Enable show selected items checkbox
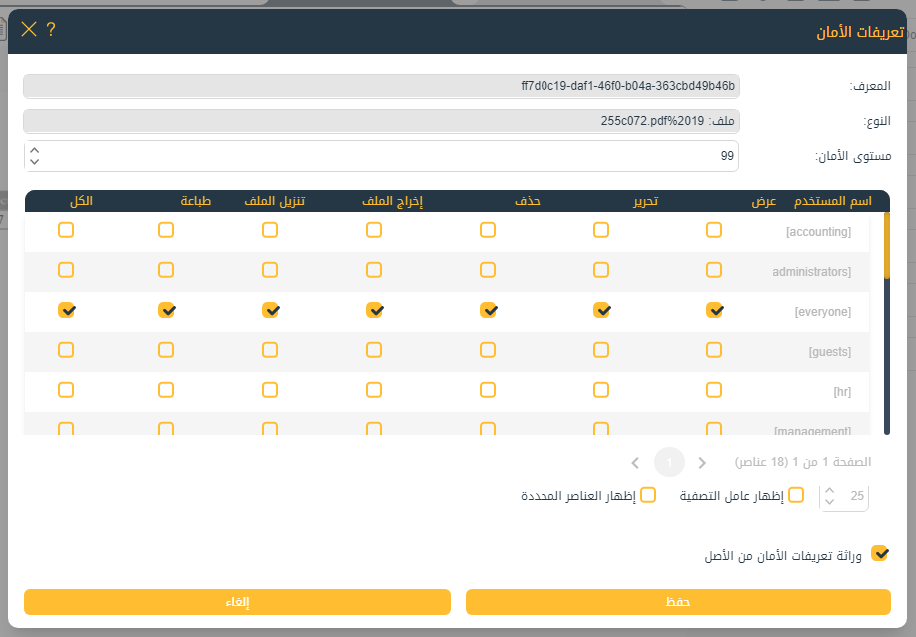 click(648, 495)
